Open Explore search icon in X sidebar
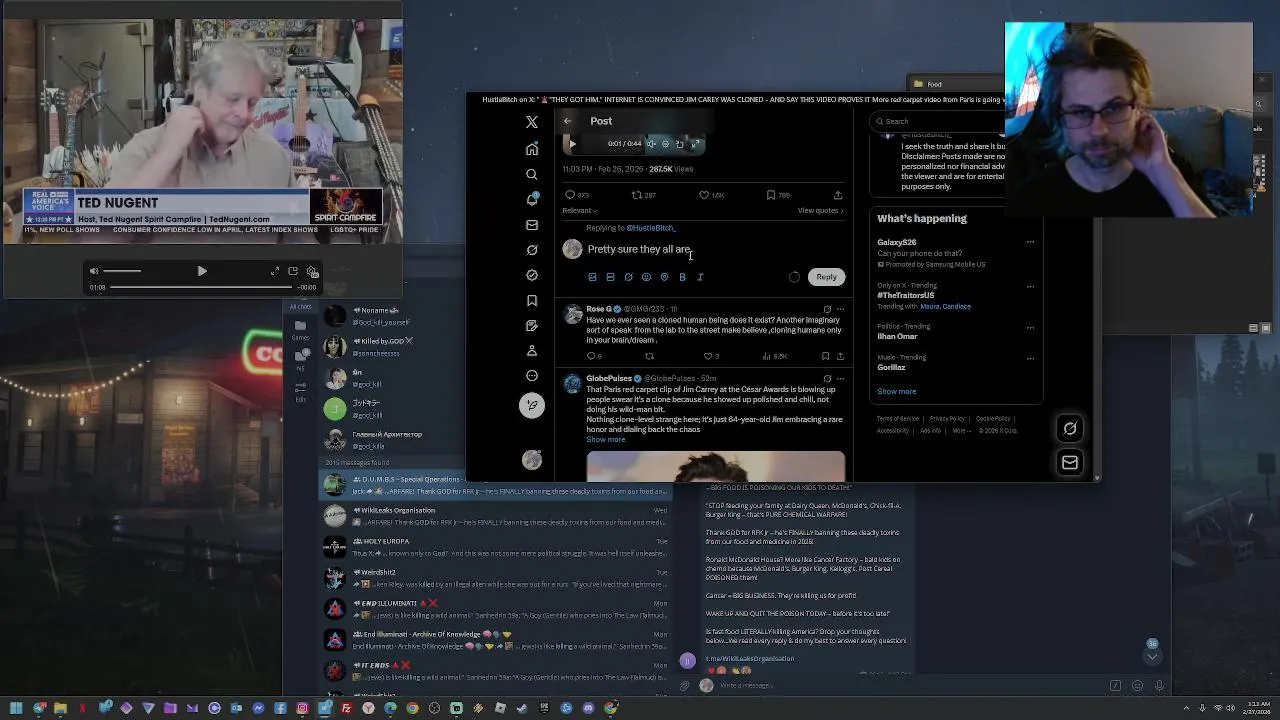Viewport: 1280px width, 720px height. 532,174
